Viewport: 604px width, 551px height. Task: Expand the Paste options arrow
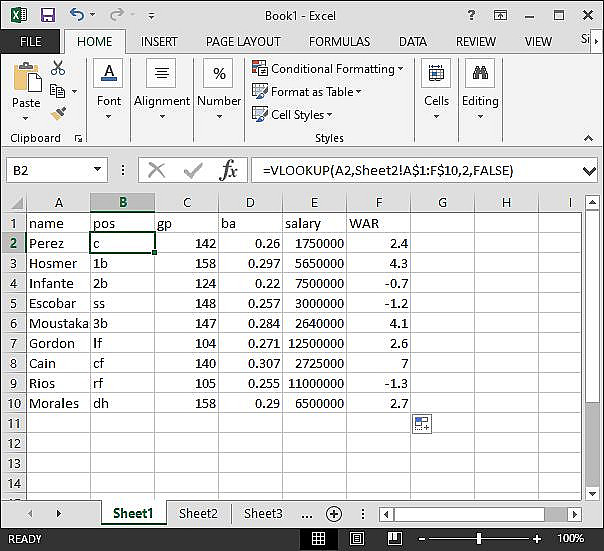pyautogui.click(x=25, y=118)
